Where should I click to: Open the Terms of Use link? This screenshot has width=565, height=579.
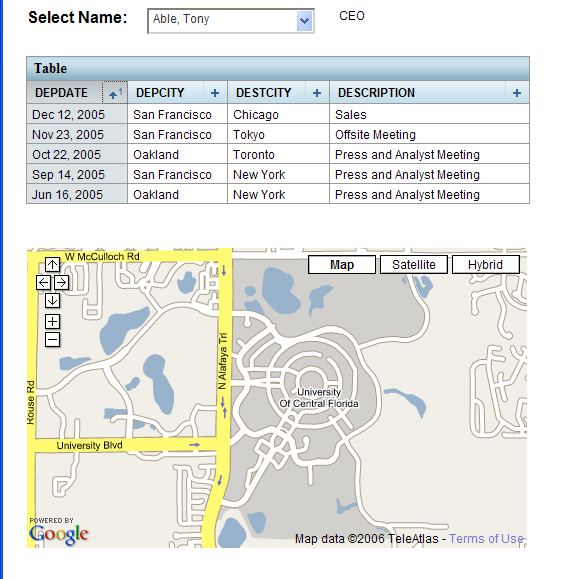pos(486,539)
